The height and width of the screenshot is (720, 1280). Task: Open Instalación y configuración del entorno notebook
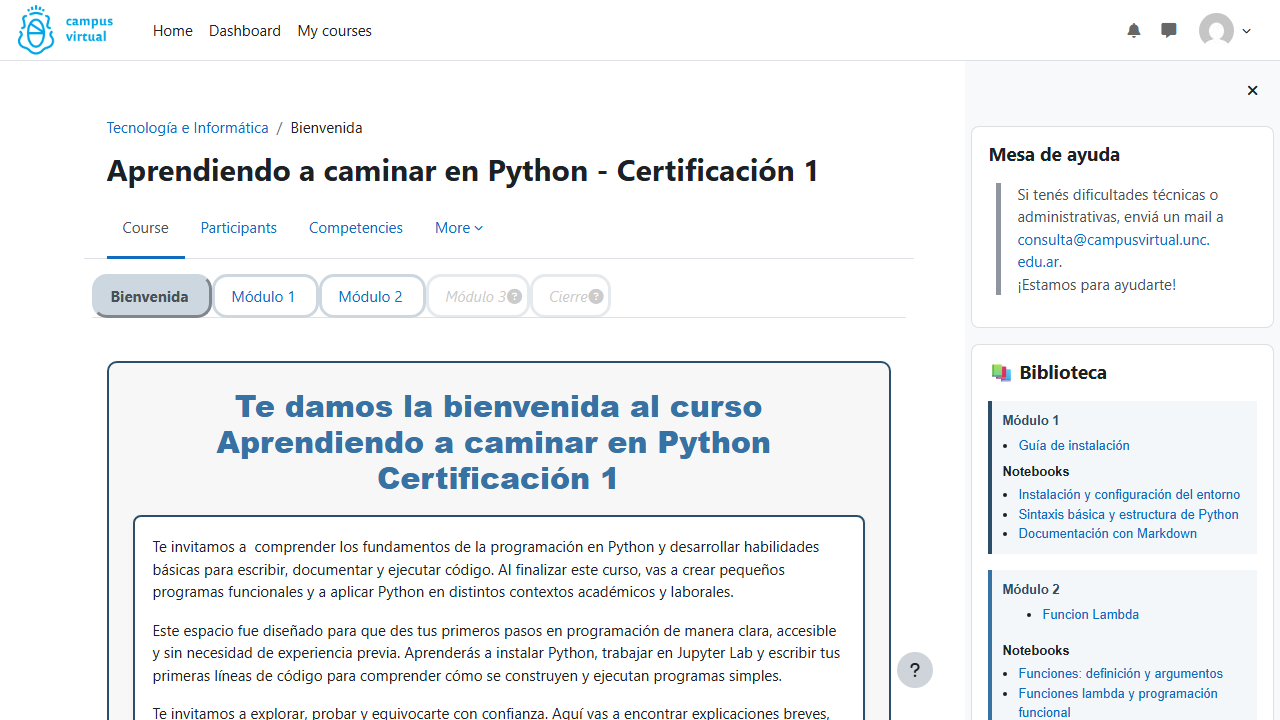1129,495
